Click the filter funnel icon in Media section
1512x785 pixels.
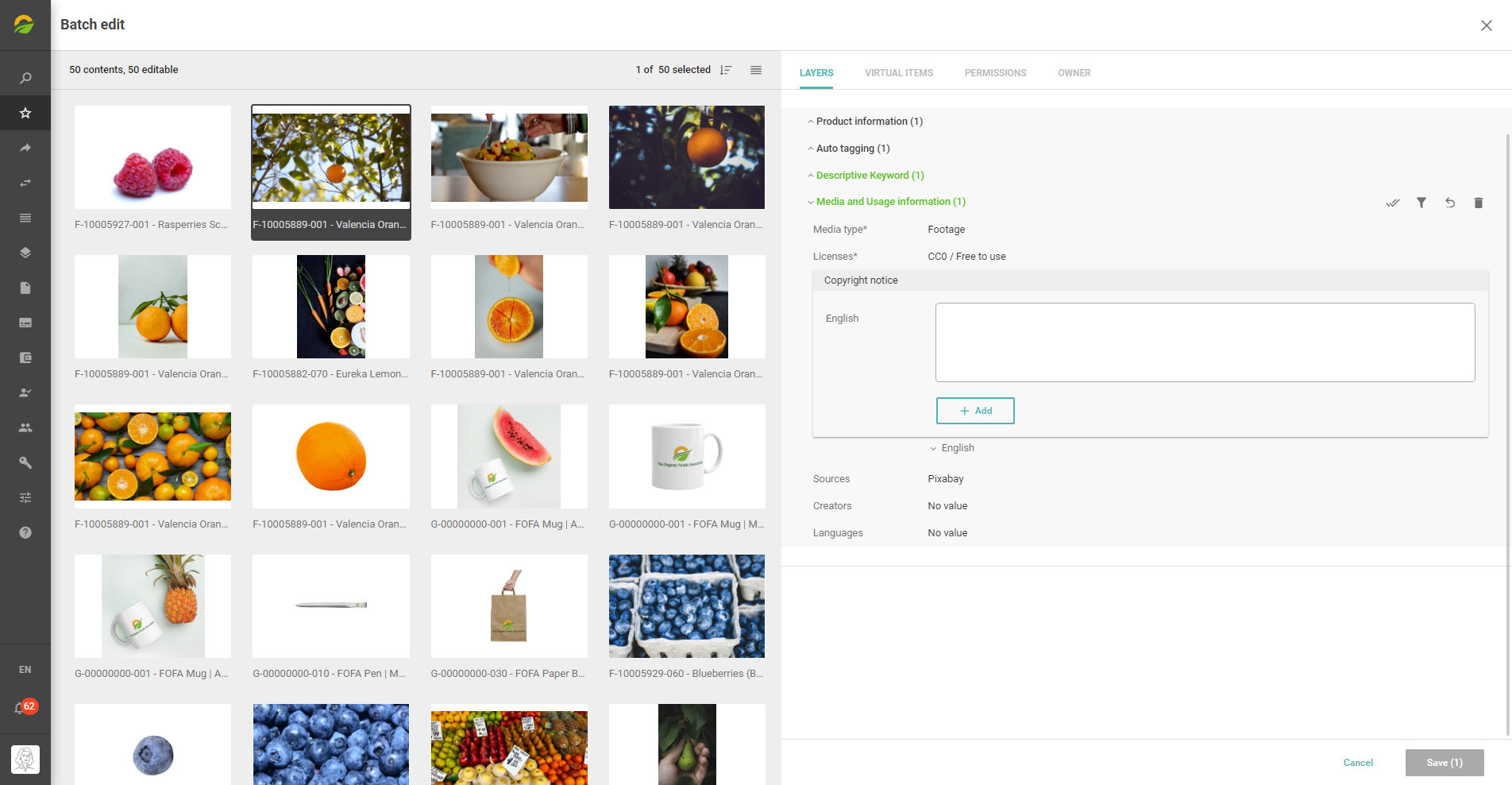[1421, 203]
